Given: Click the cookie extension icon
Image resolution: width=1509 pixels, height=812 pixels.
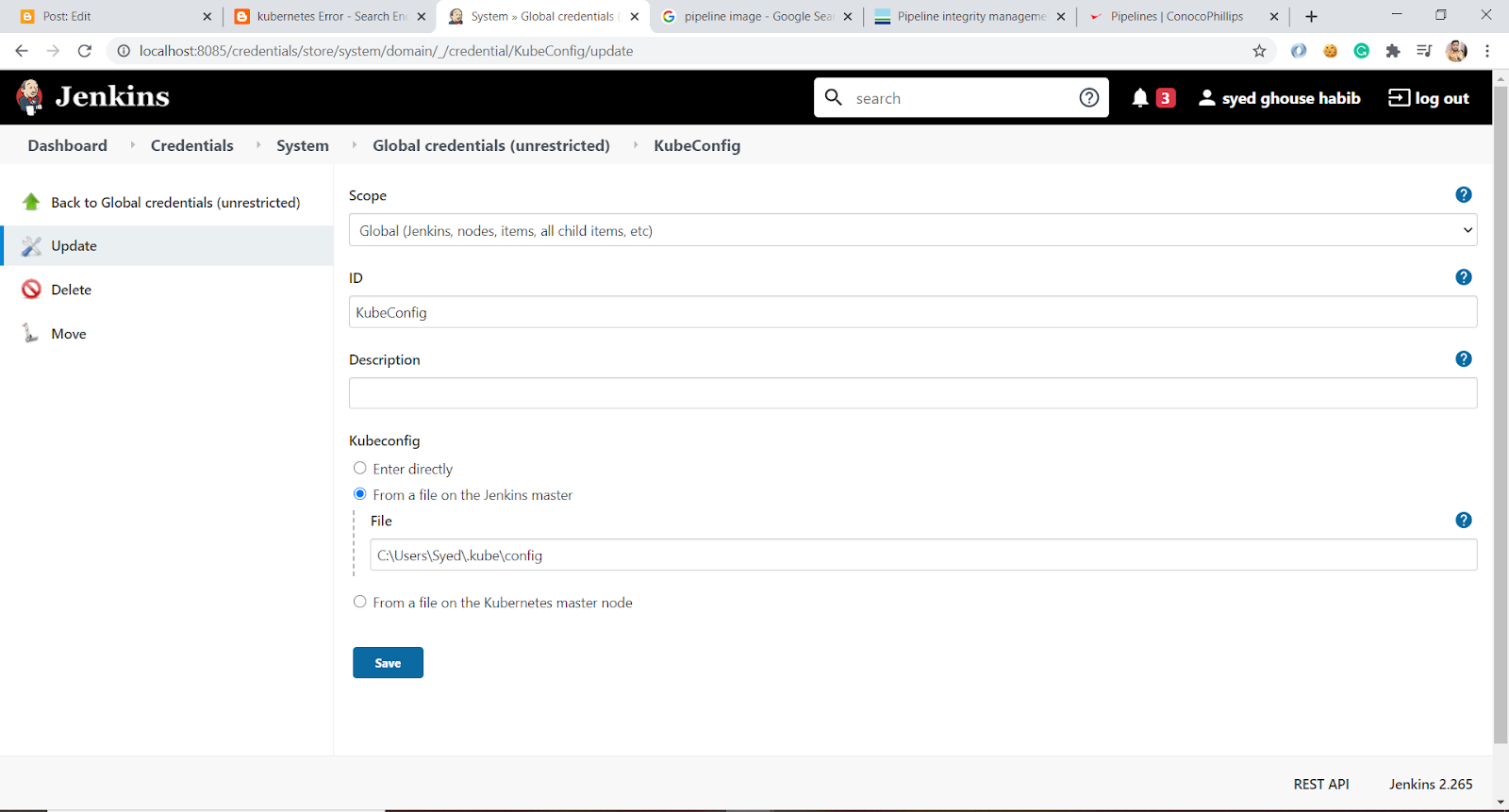Looking at the screenshot, I should [x=1330, y=51].
